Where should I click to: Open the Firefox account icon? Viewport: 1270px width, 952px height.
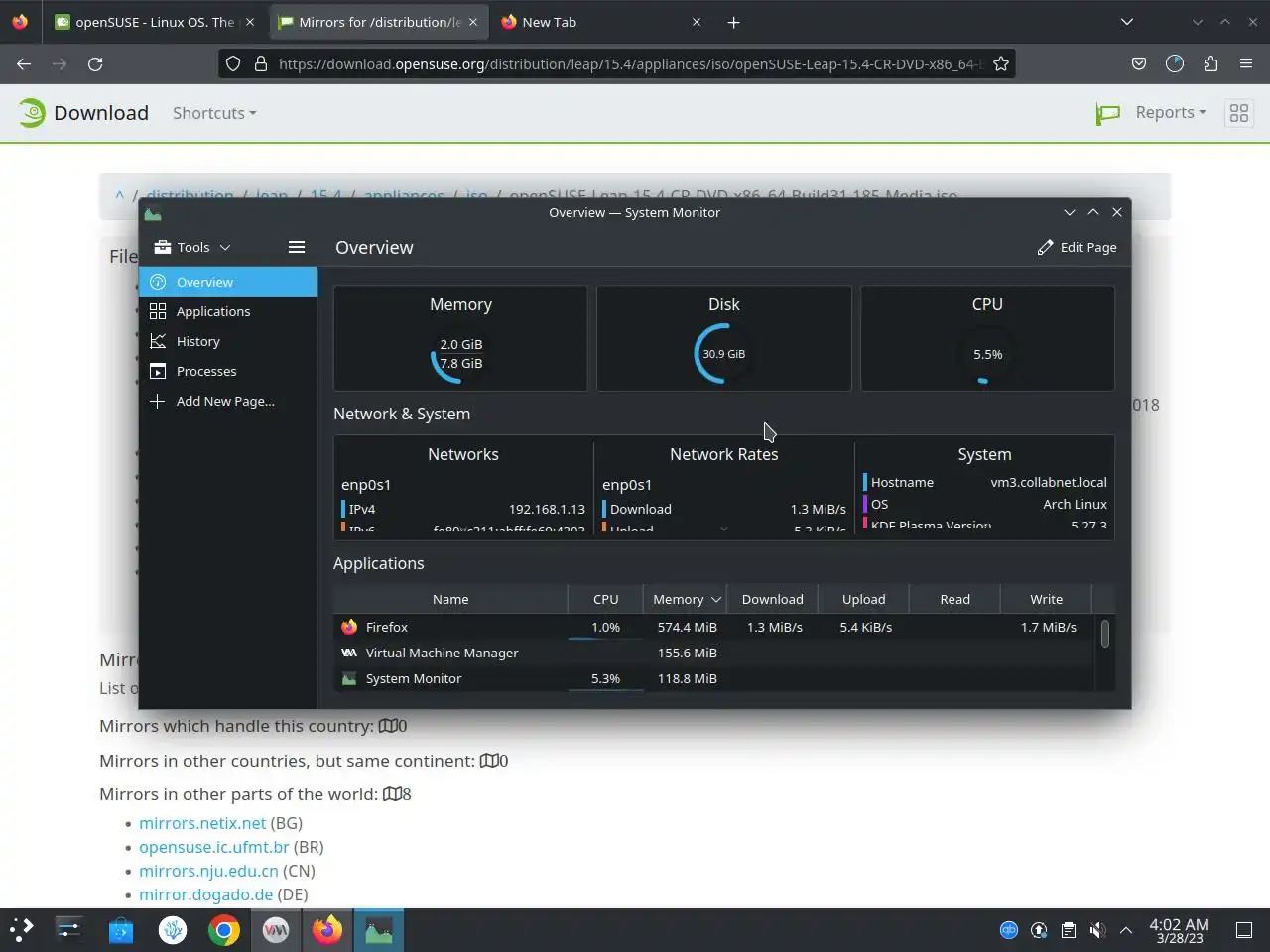(x=1175, y=63)
